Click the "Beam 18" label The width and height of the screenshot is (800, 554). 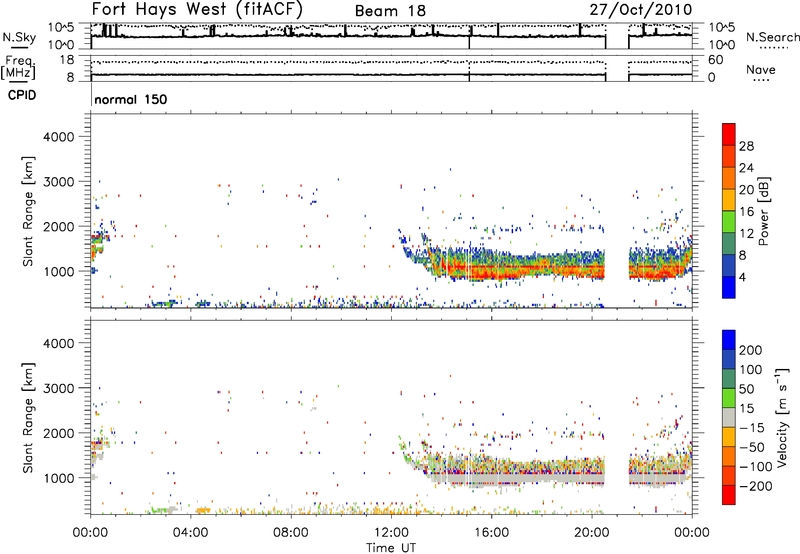click(390, 11)
